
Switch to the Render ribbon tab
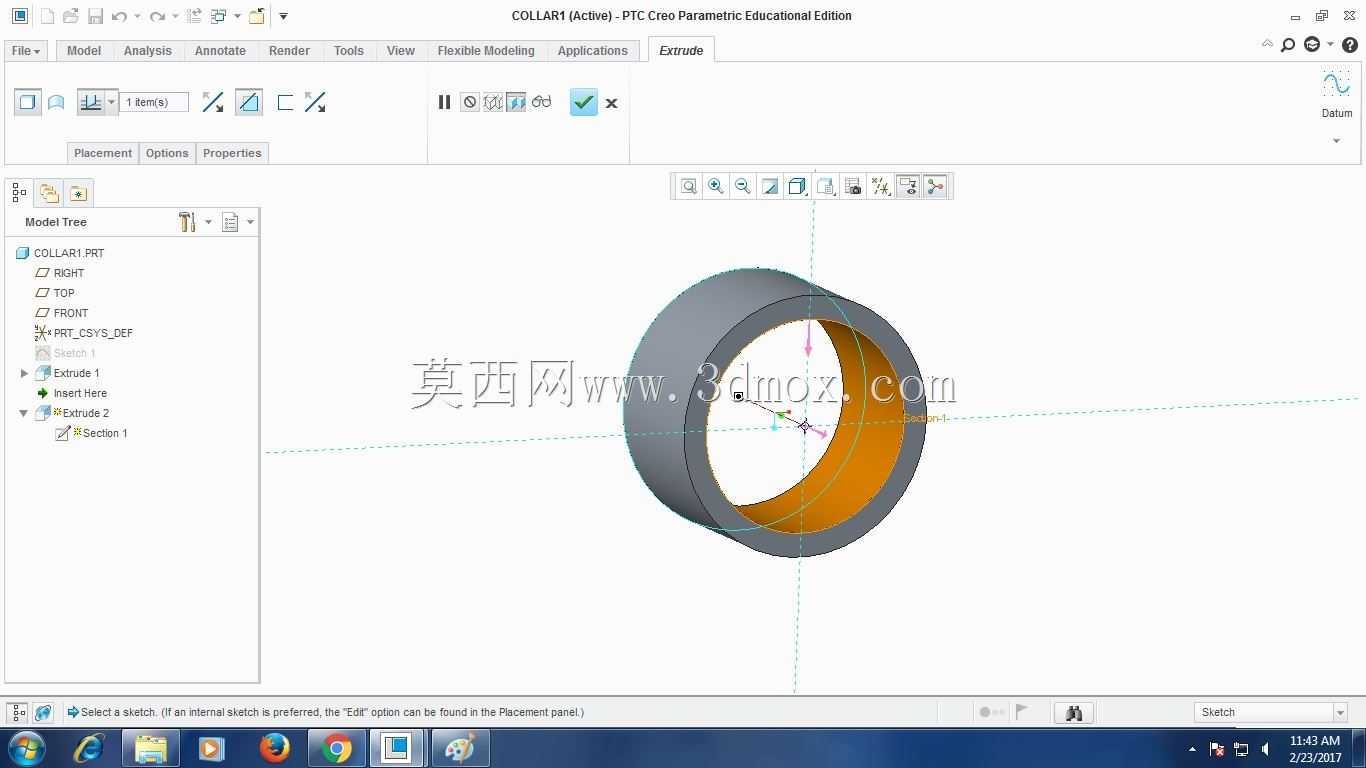click(x=289, y=50)
